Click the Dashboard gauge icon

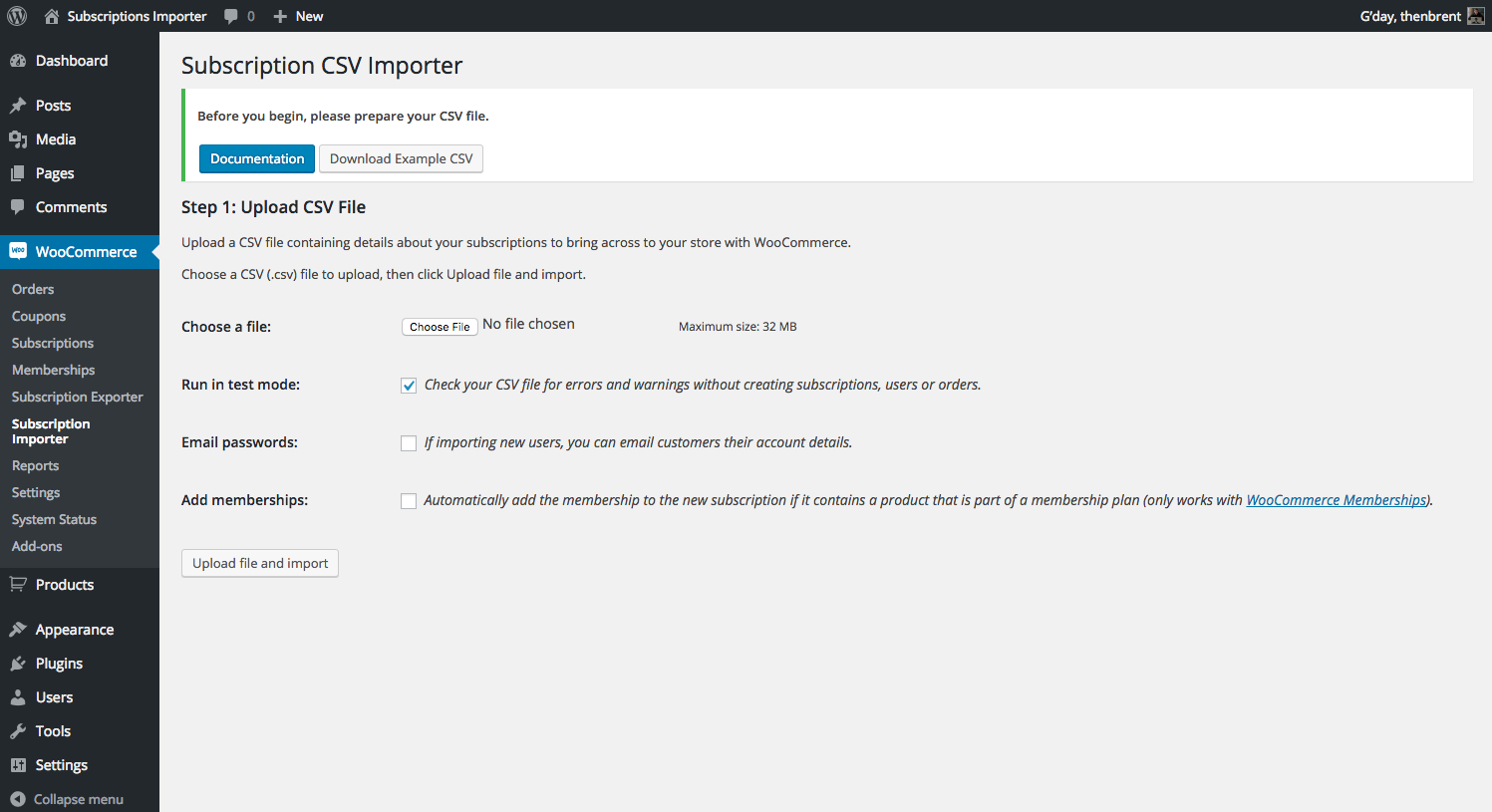18,61
